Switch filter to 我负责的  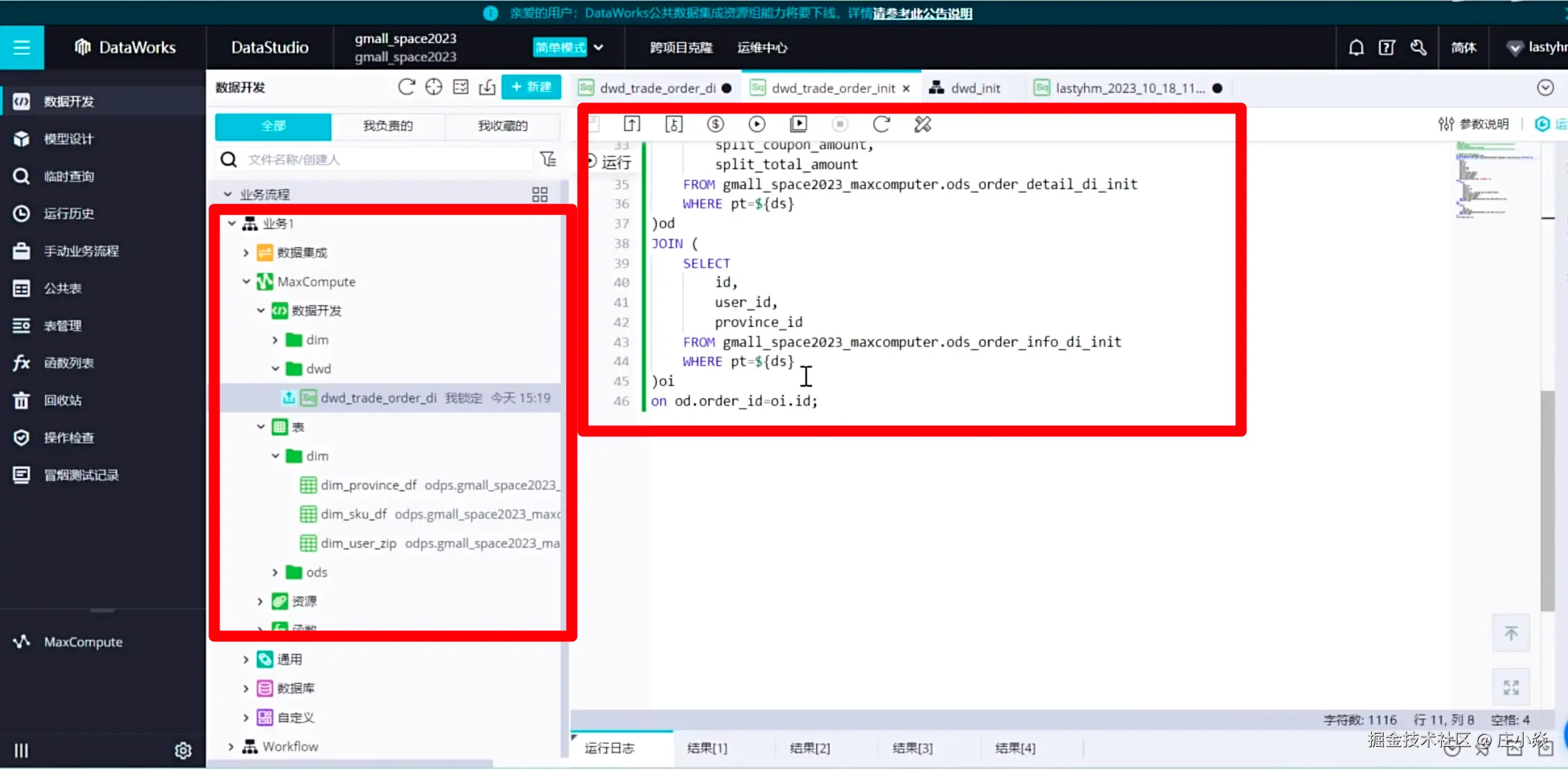coord(388,126)
